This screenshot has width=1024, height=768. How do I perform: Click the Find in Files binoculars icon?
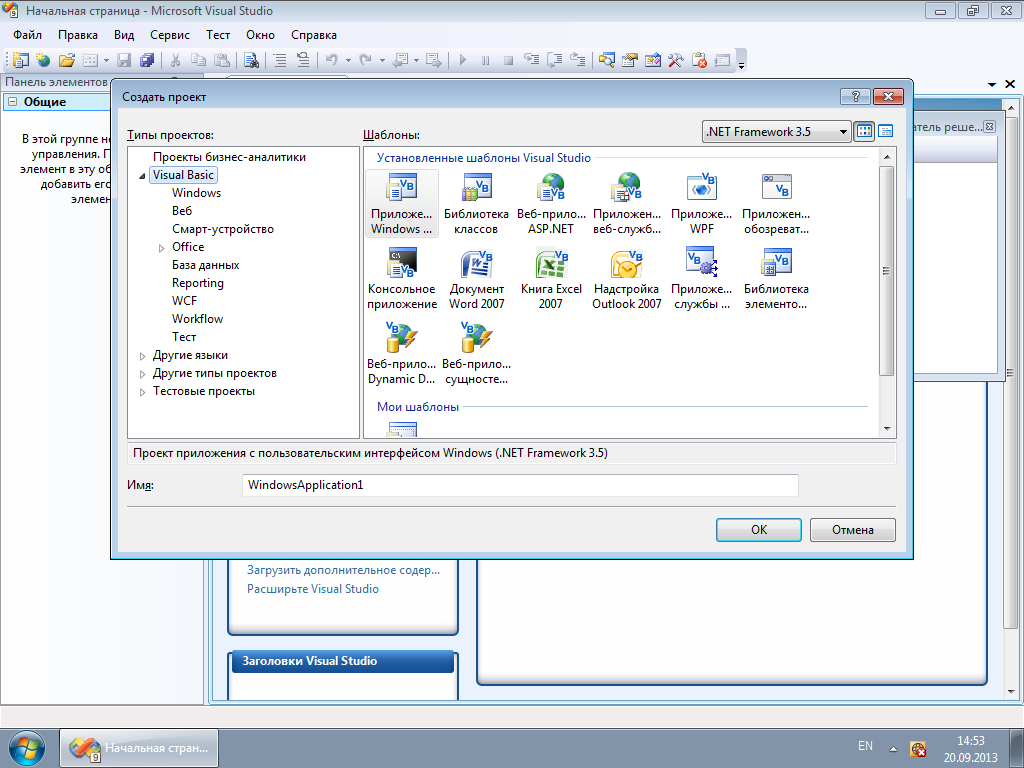click(251, 61)
